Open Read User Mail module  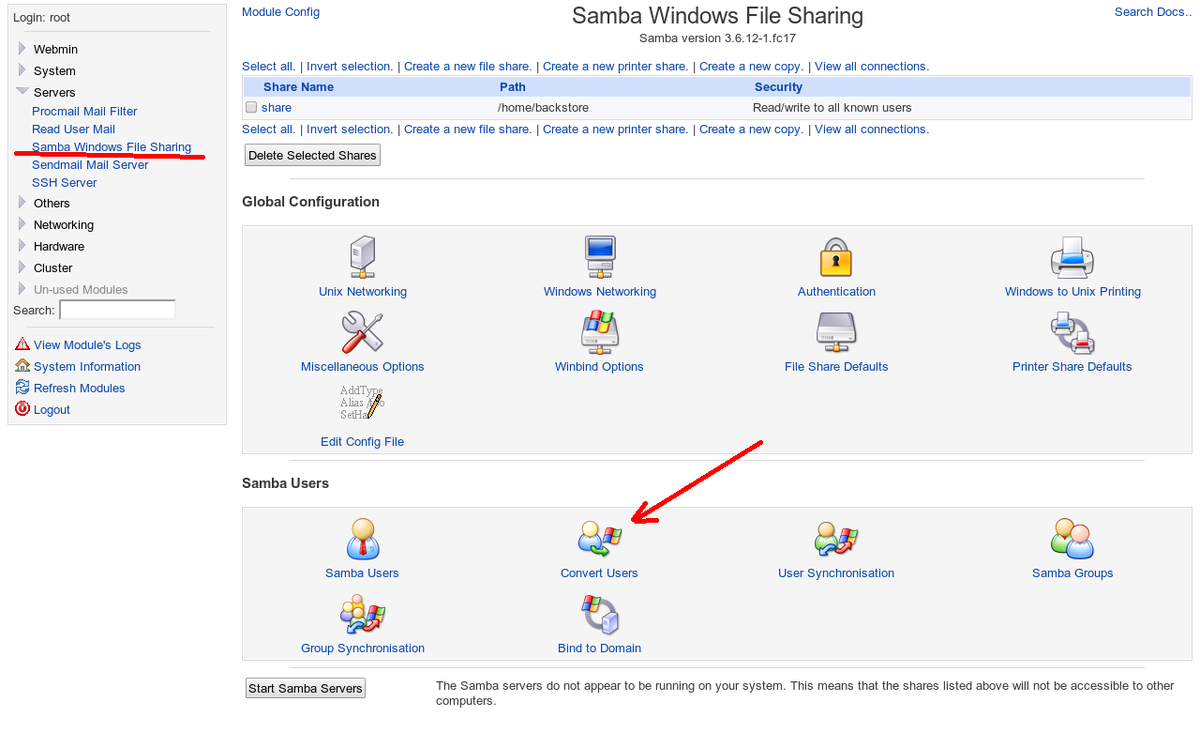[73, 129]
